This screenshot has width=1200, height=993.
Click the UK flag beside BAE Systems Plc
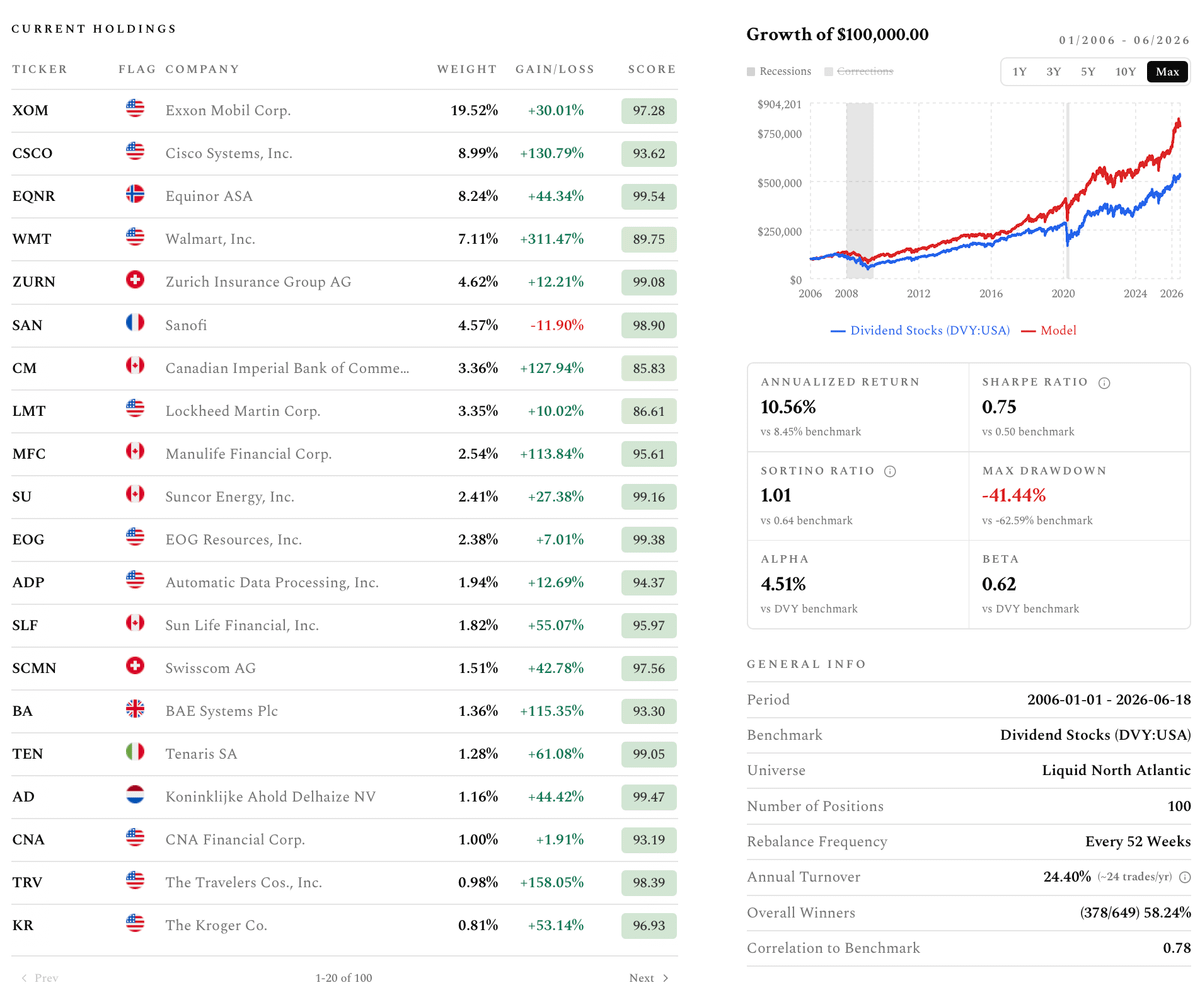(135, 710)
